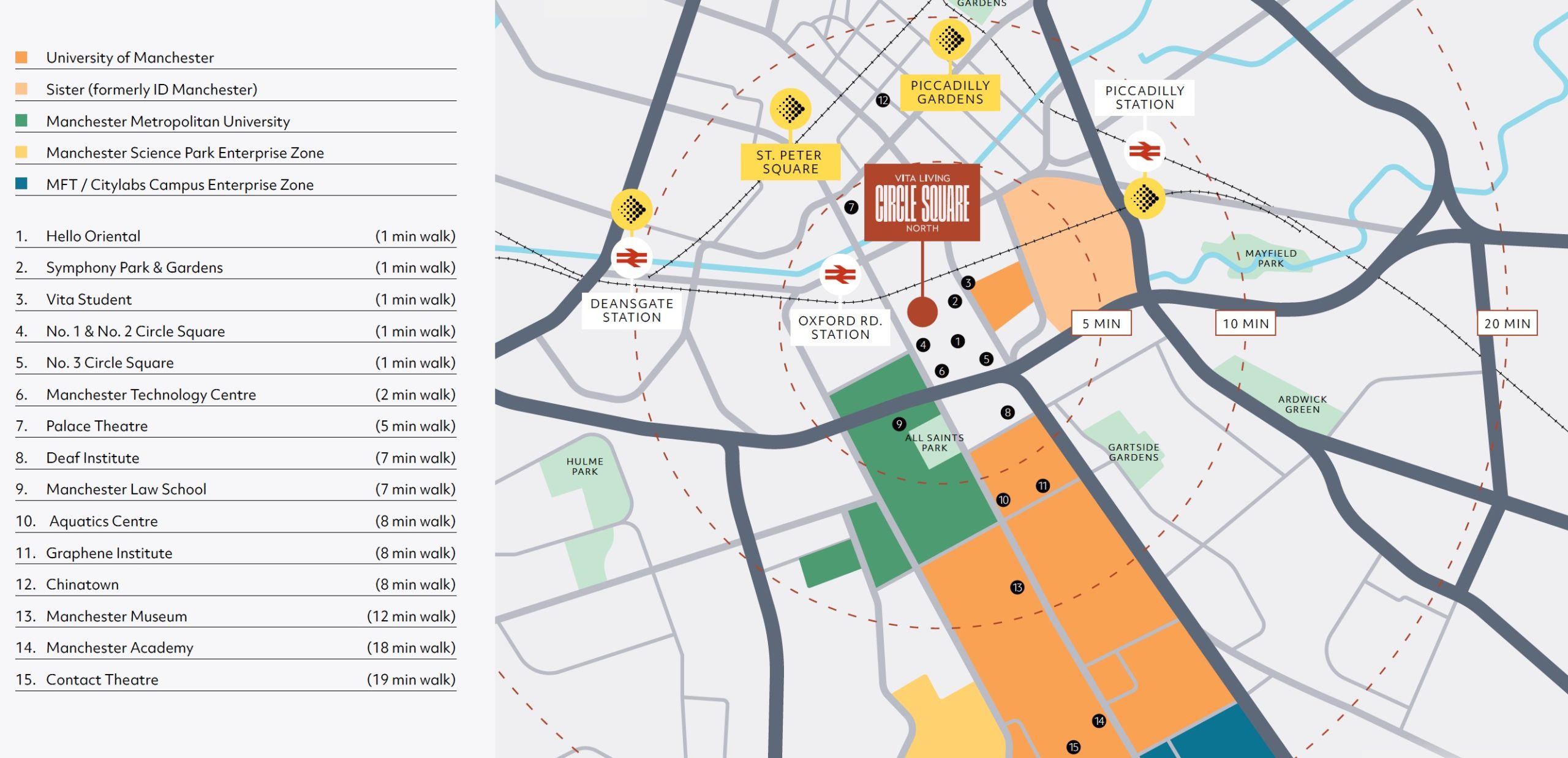
Task: Click map marker number 9
Action: click(x=899, y=424)
